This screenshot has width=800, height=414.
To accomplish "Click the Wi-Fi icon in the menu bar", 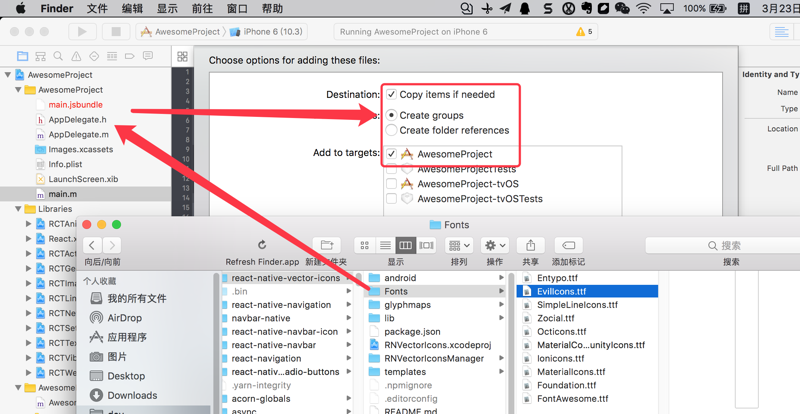I will pyautogui.click(x=644, y=8).
